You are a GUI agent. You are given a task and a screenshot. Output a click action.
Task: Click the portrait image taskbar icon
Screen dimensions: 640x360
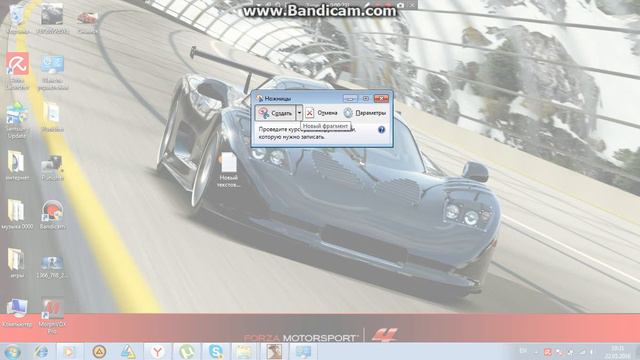273,351
